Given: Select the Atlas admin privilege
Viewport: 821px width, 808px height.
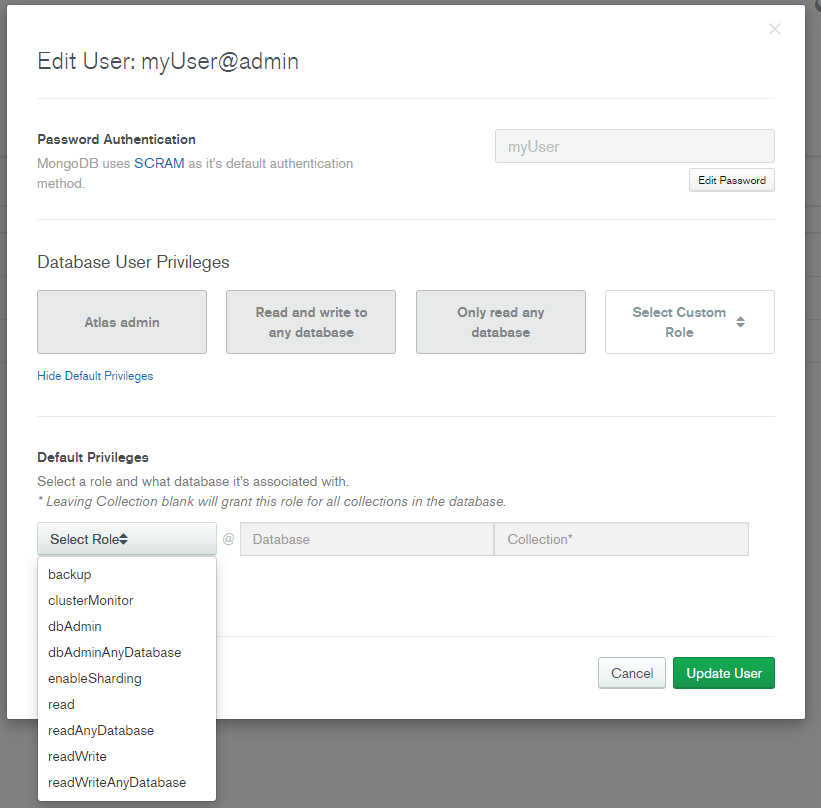Looking at the screenshot, I should [122, 322].
